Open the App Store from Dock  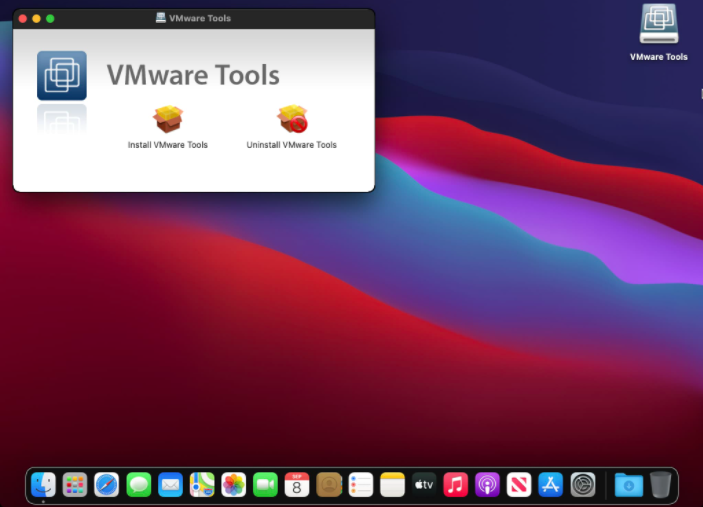click(x=551, y=485)
